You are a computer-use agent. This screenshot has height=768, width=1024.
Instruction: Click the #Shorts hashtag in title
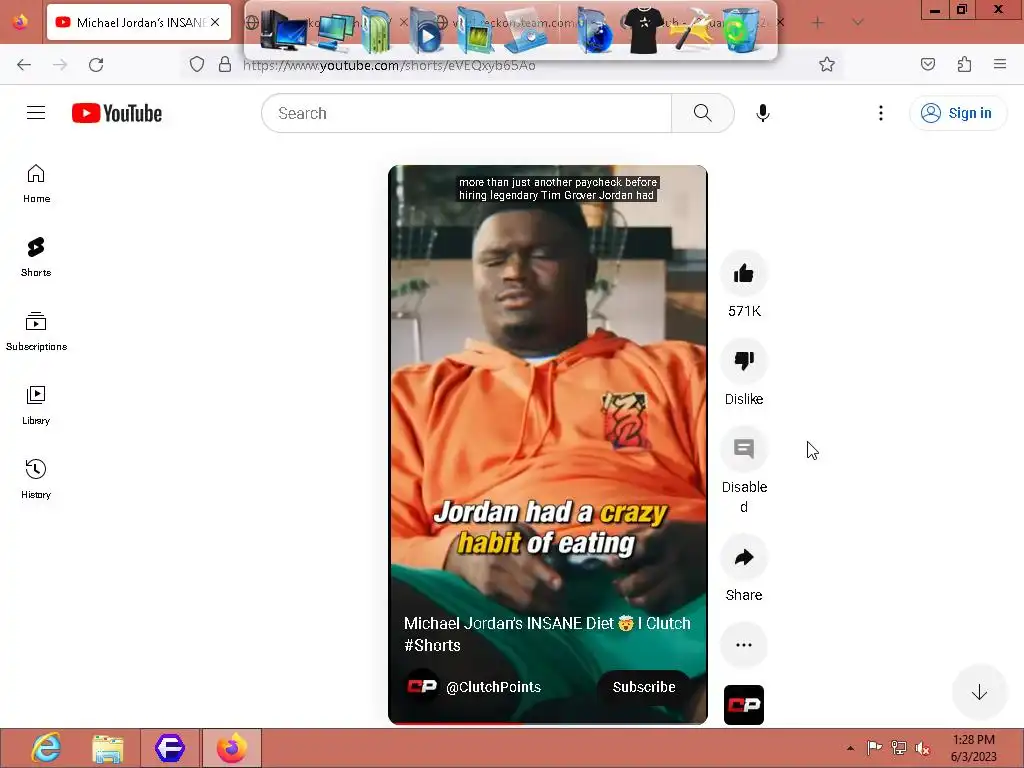click(432, 645)
